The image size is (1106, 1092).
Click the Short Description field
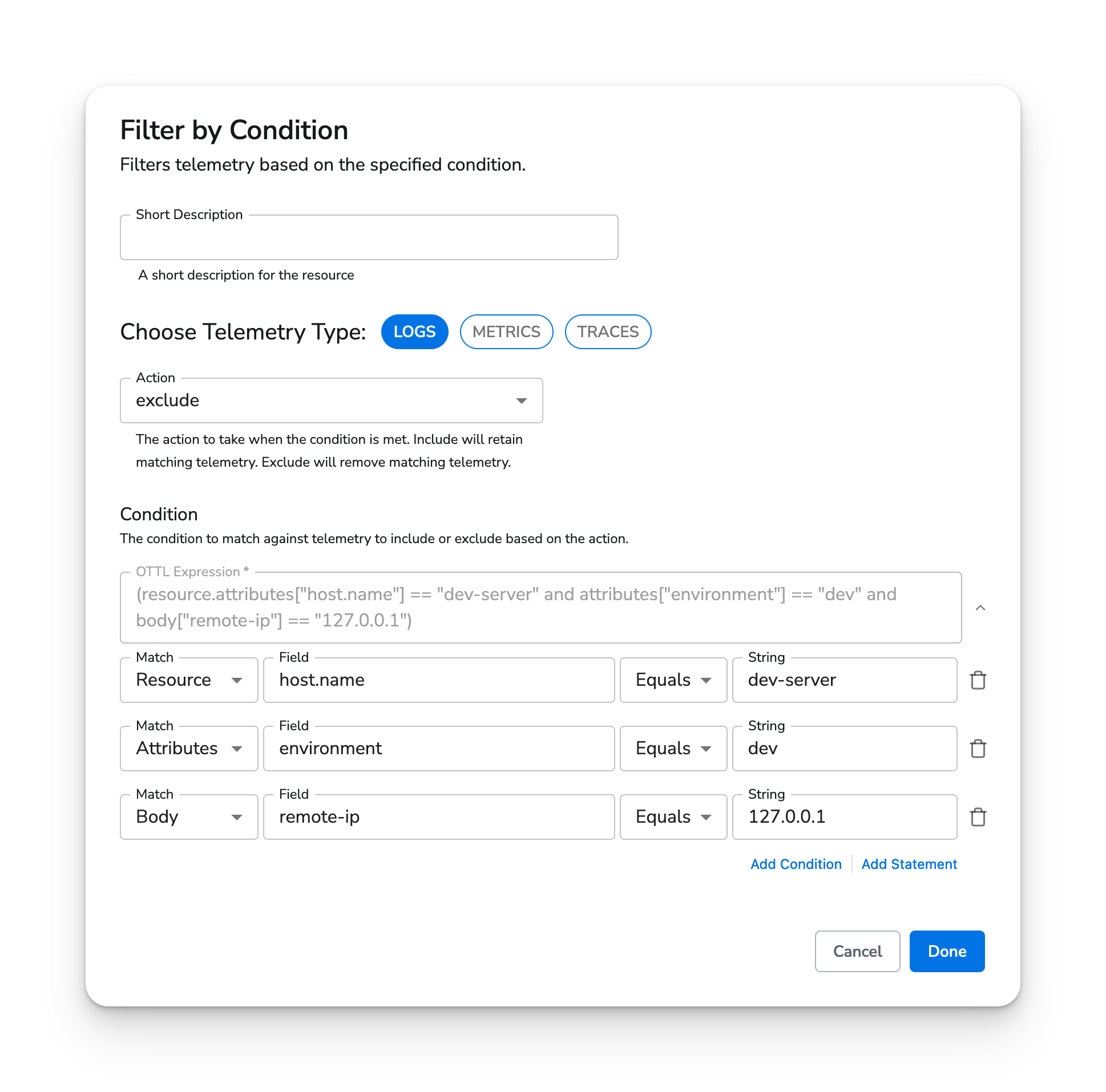point(369,237)
